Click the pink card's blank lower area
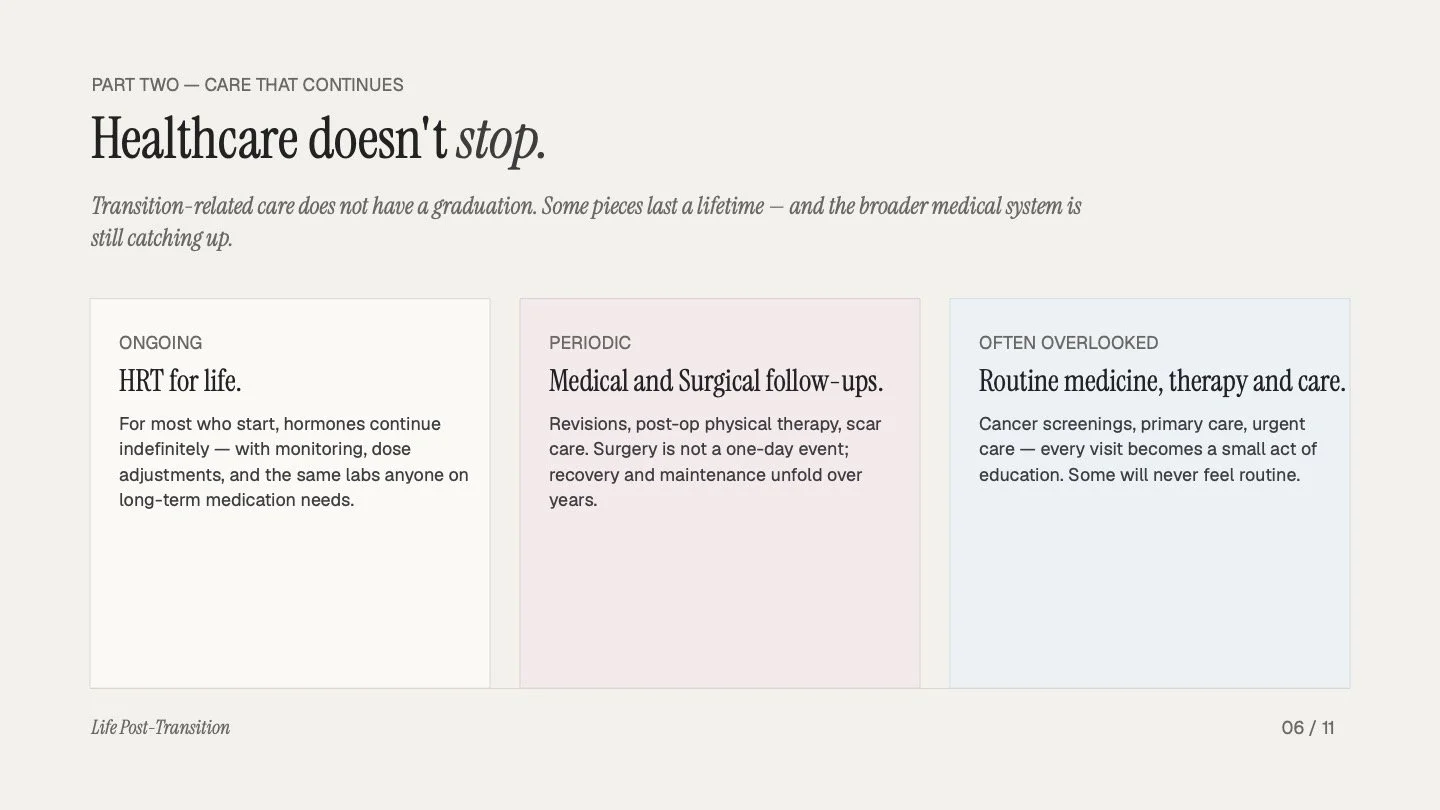Screen dimensions: 1440x810 click(x=720, y=600)
